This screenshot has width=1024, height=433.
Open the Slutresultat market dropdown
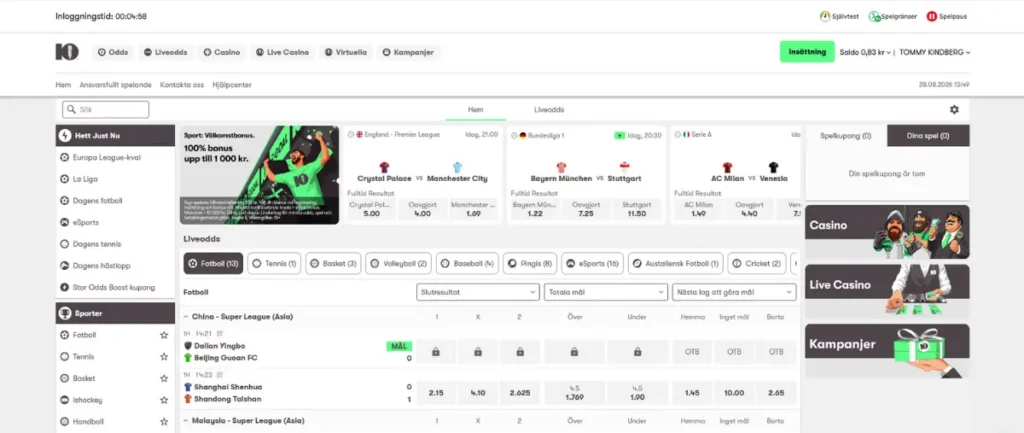point(477,292)
